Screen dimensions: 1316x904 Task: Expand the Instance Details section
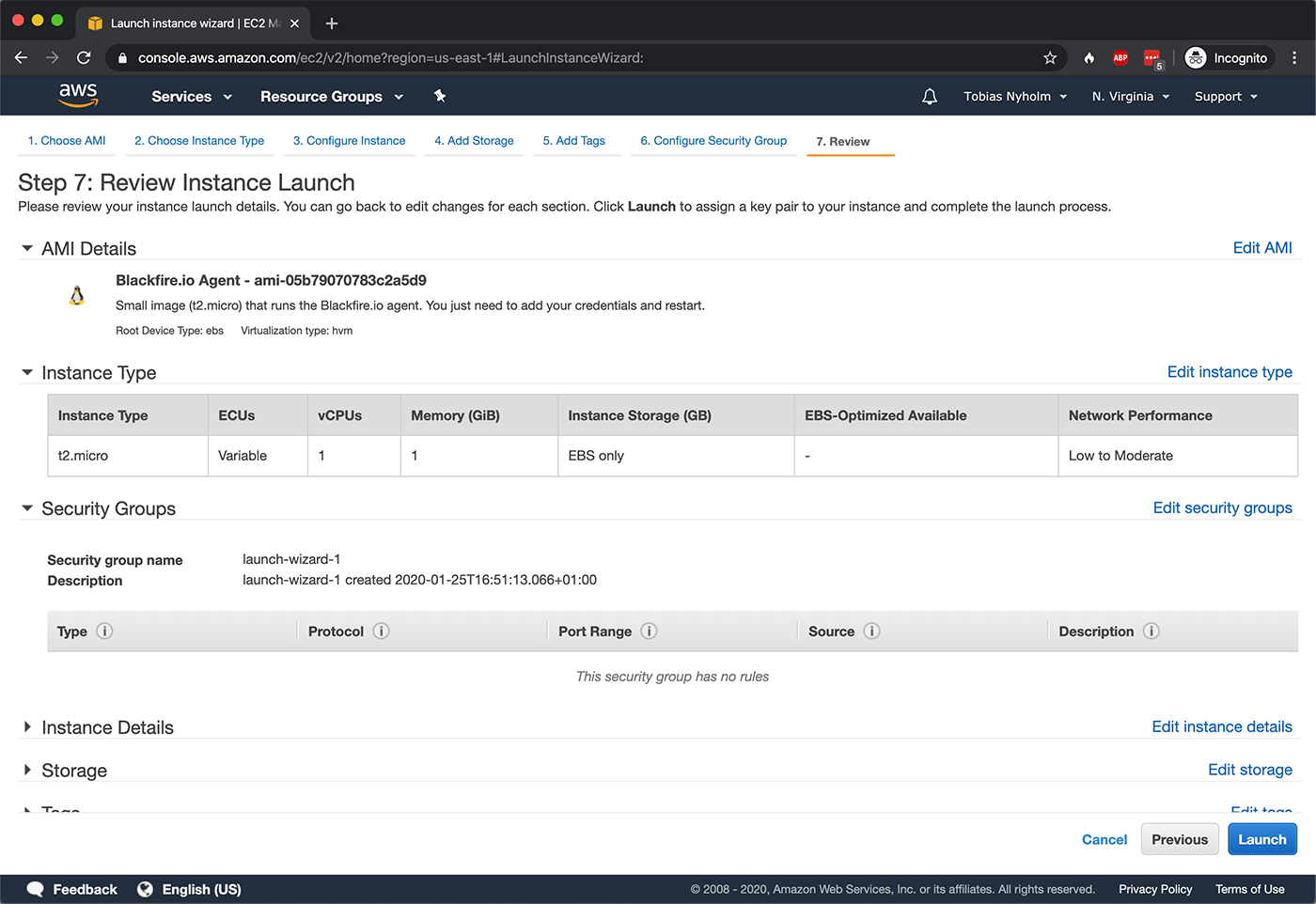pyautogui.click(x=27, y=727)
